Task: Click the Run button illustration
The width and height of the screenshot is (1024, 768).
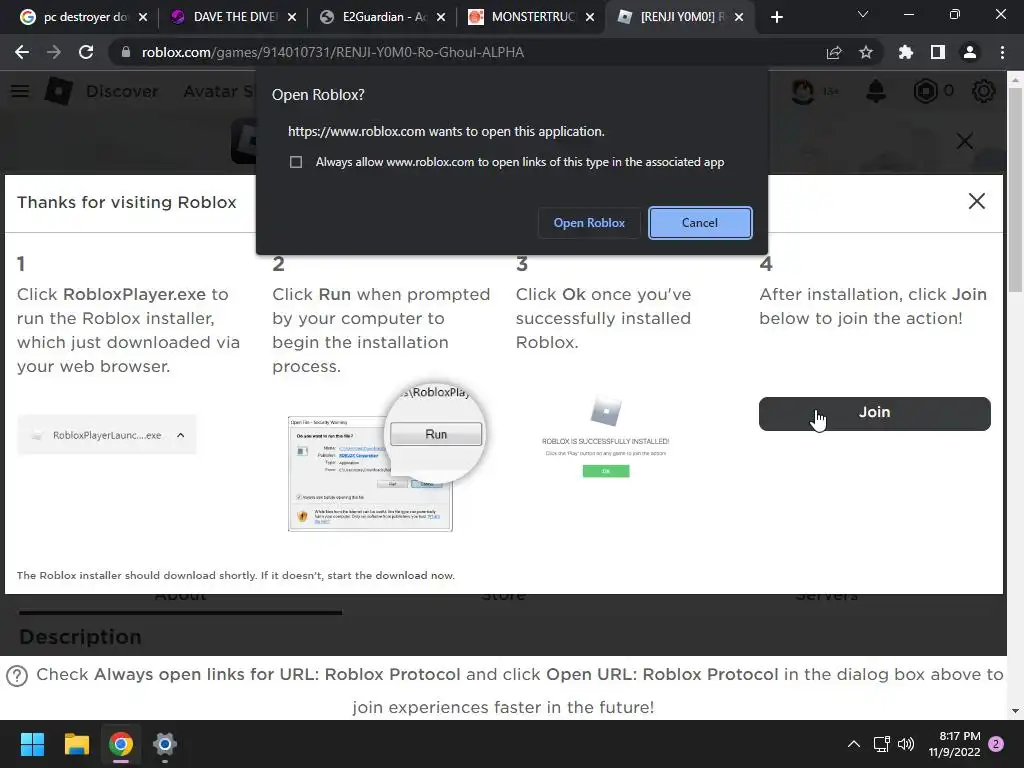Action: click(436, 434)
